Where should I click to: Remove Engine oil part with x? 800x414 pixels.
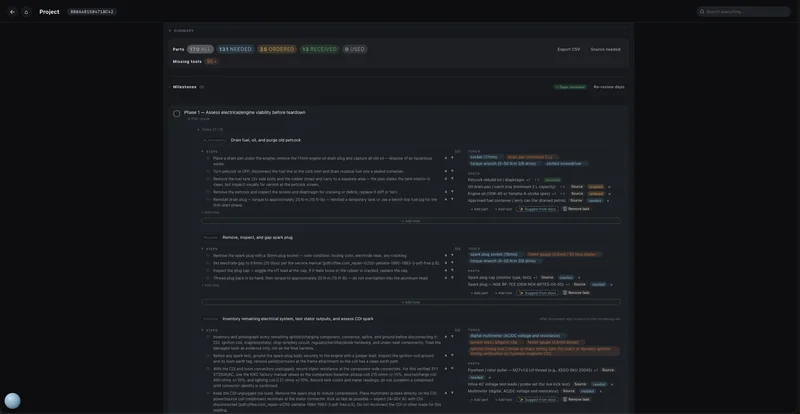click(609, 194)
